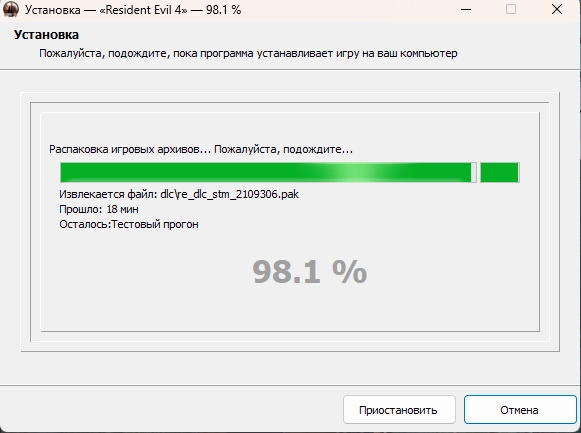Click the large 98.1 % percentage label
The height and width of the screenshot is (433, 581).
pyautogui.click(x=309, y=272)
